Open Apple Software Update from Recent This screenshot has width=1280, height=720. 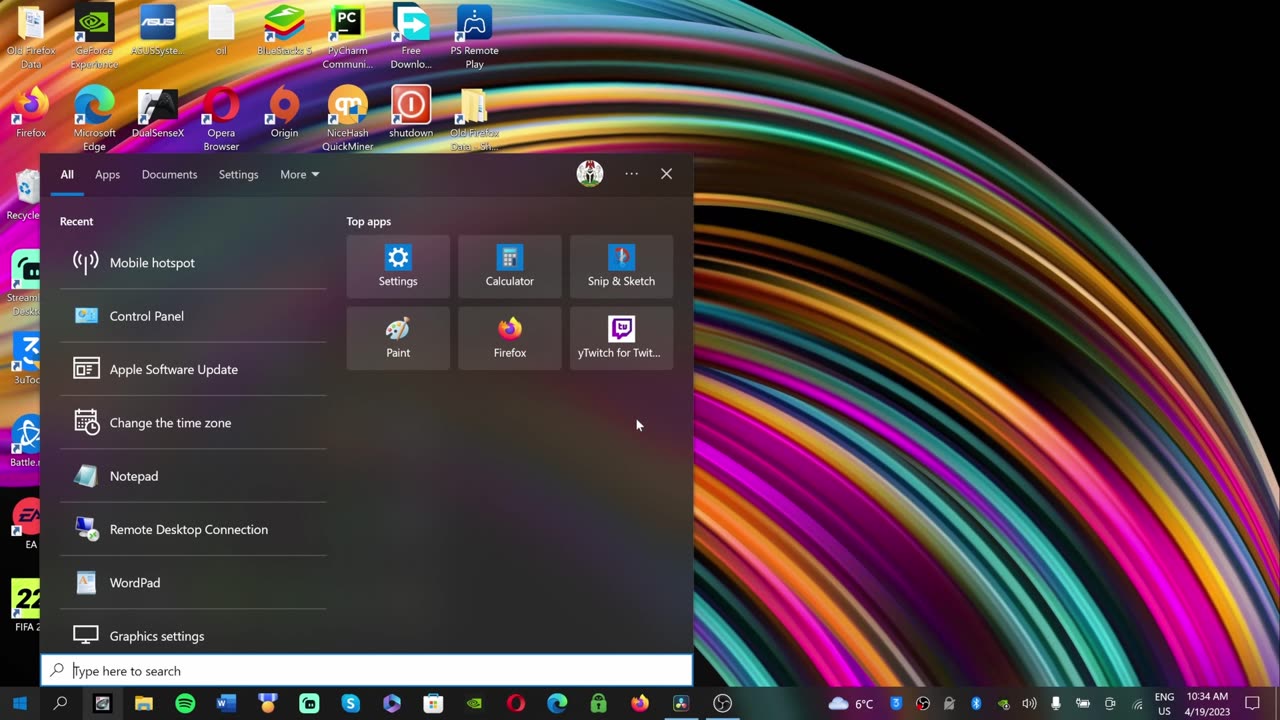193,369
